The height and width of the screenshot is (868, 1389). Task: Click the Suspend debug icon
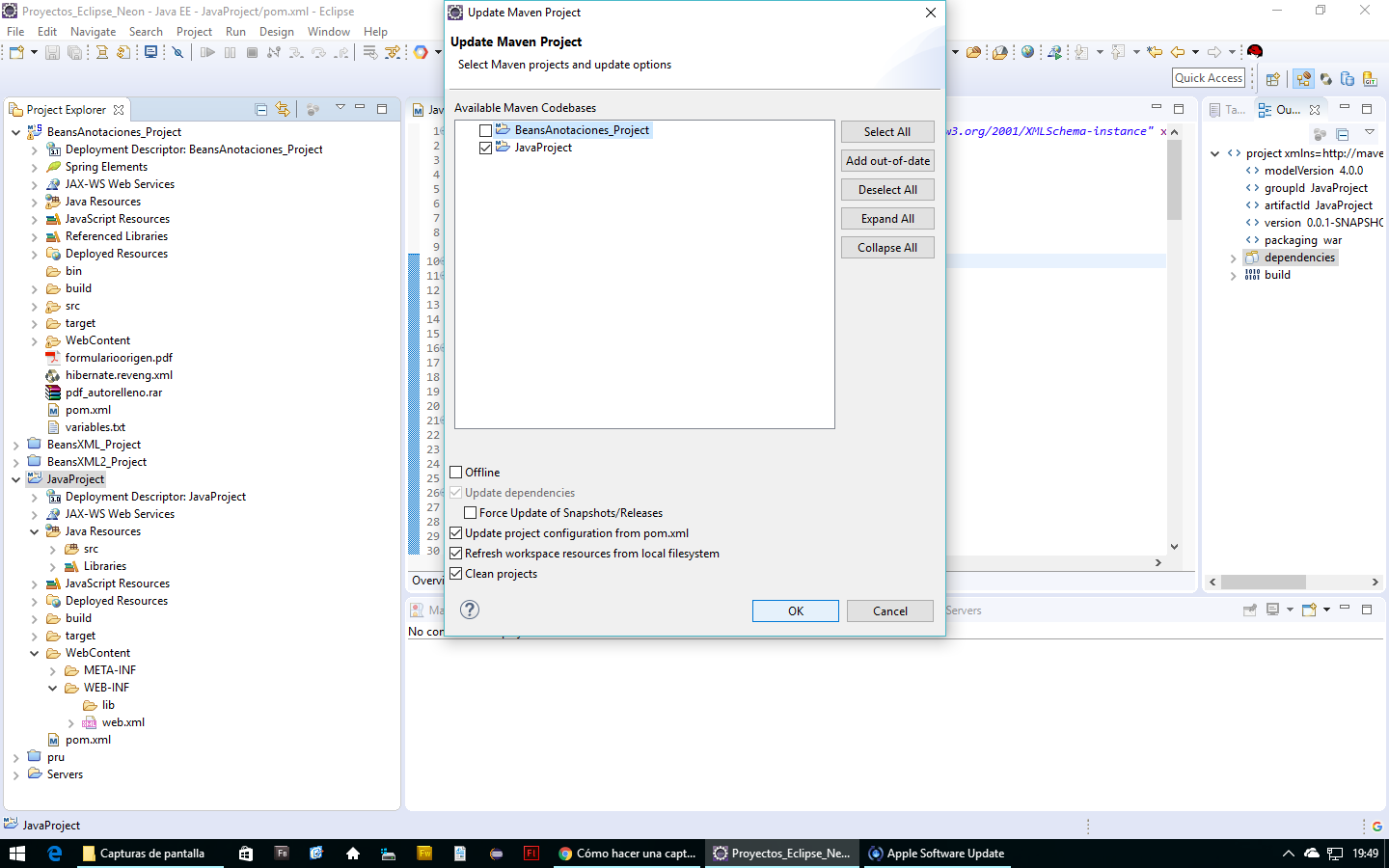tap(230, 52)
